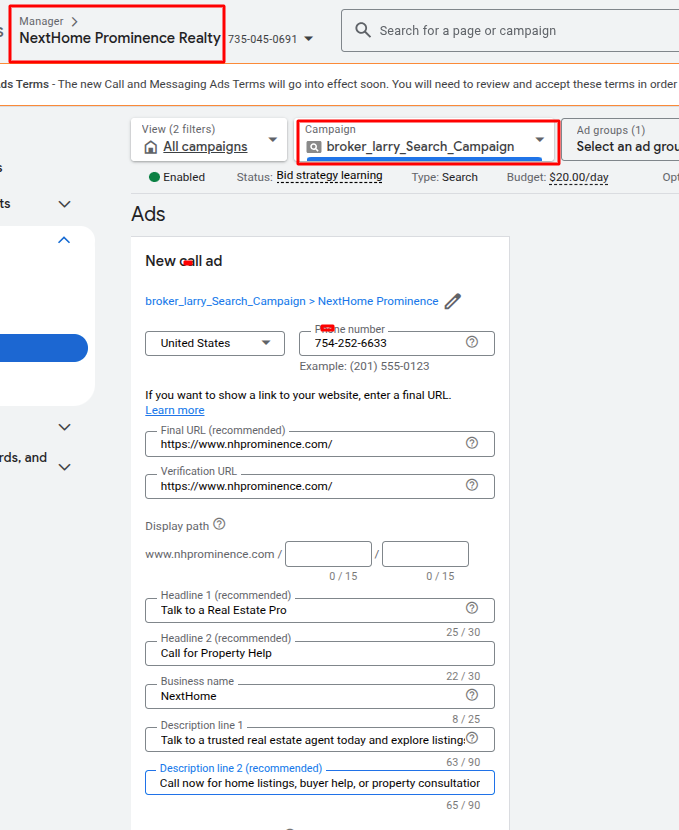Open NextHome Prominence ad group link
This screenshot has width=679, height=830.
point(378,301)
